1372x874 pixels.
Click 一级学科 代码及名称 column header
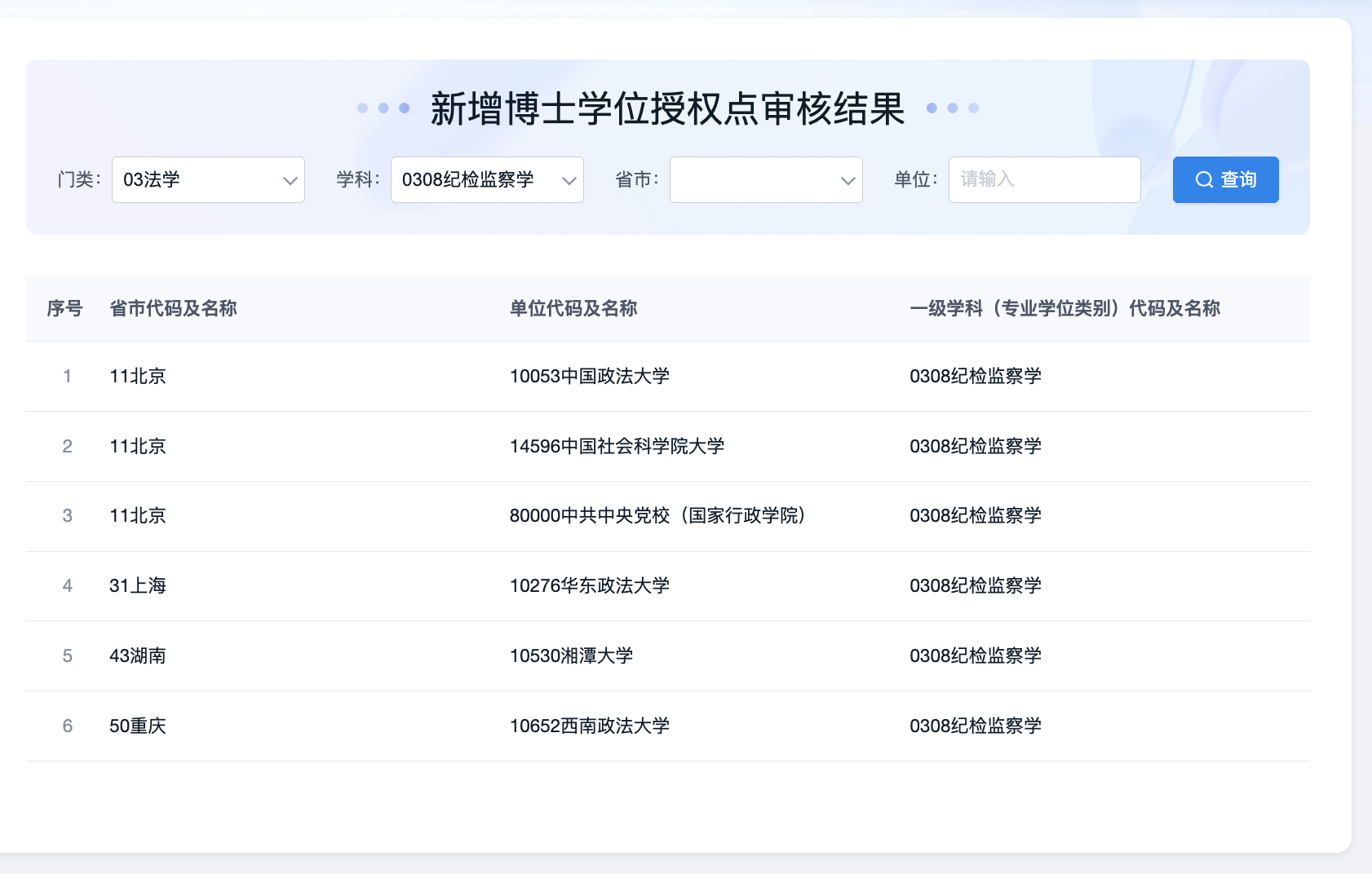tap(1064, 308)
